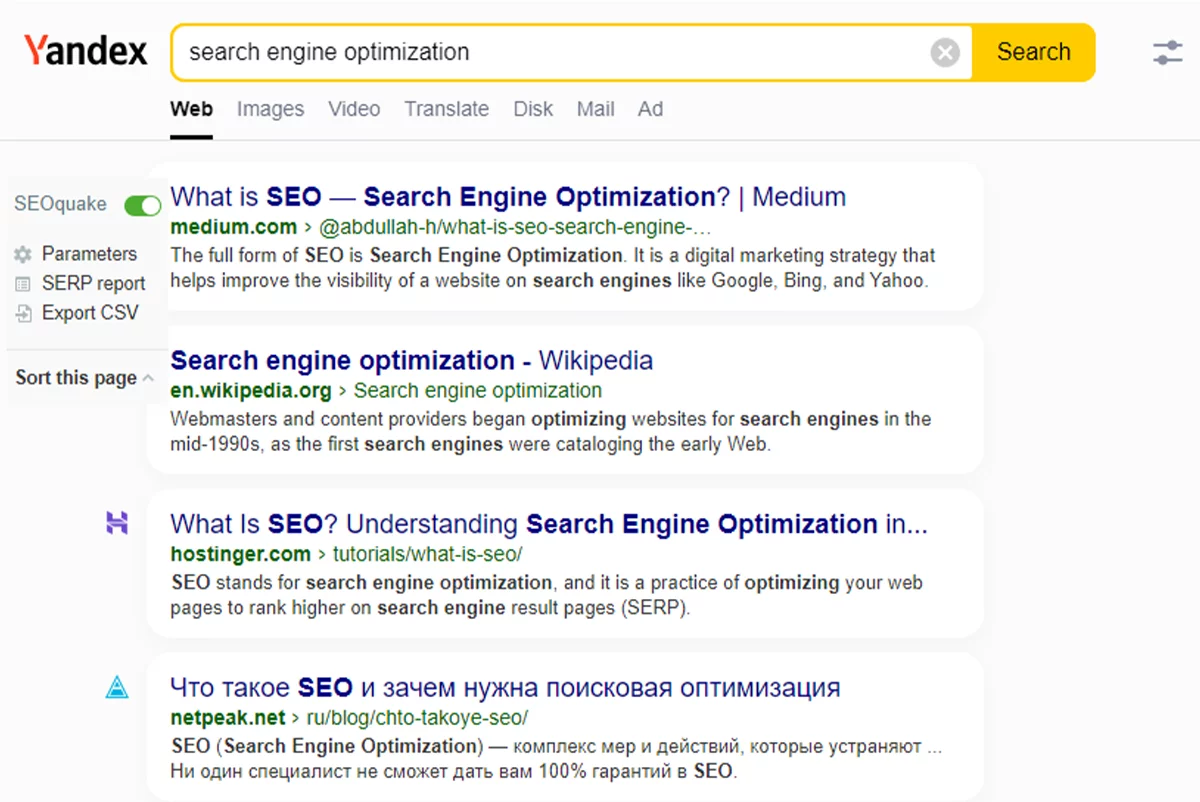Screen dimensions: 1200x802
Task: Switch to the Images tab
Action: click(270, 109)
